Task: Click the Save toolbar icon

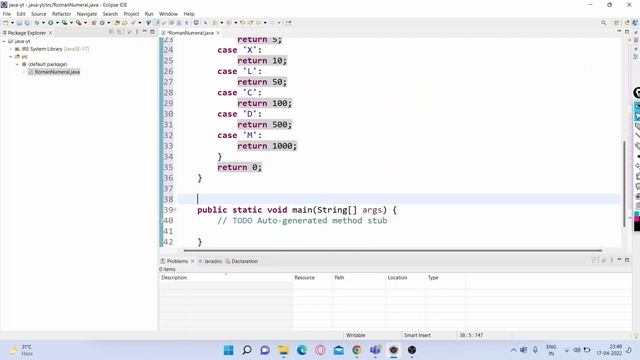Action: (x=19, y=23)
